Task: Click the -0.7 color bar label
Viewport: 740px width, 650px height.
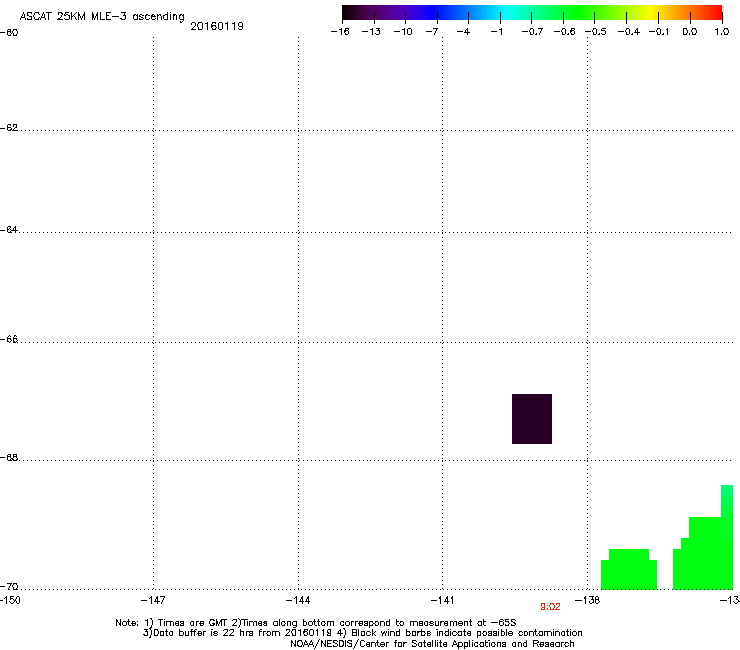Action: pos(532,32)
